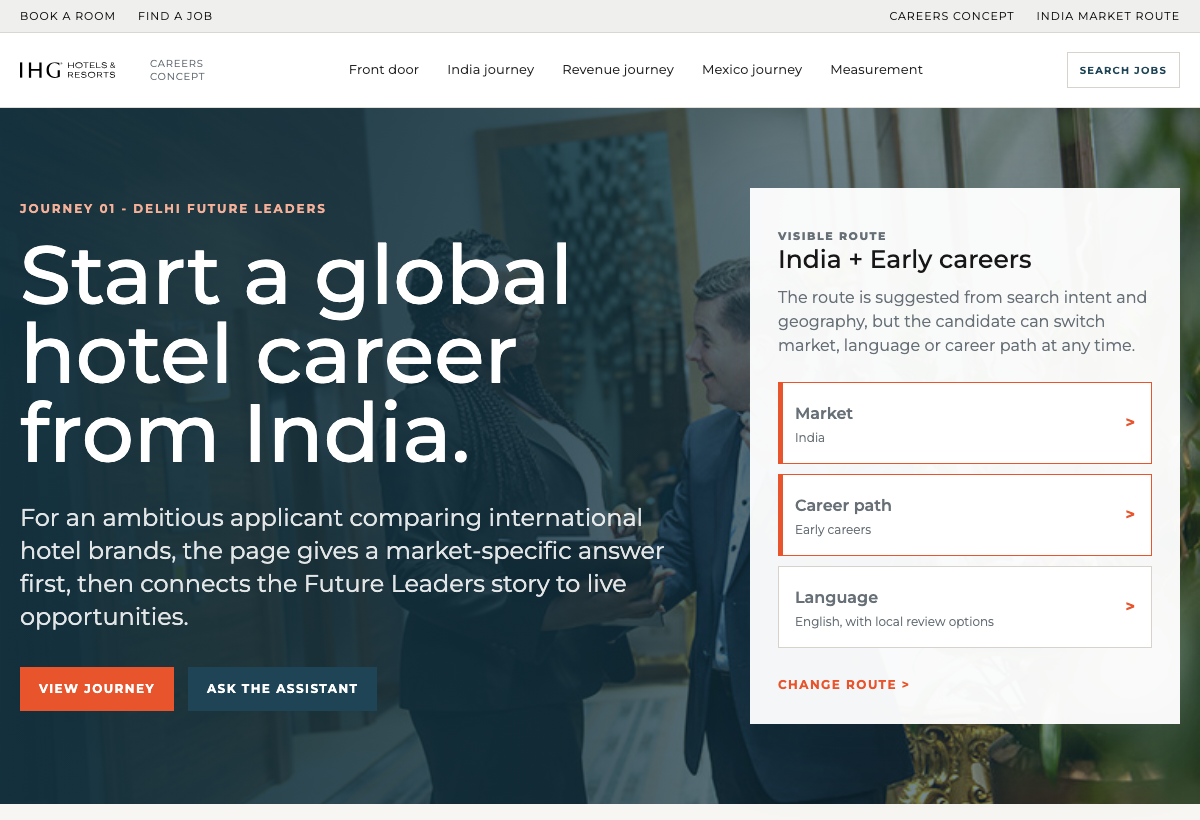Click the arrow on the Market row
This screenshot has height=820, width=1200.
[x=1130, y=423]
